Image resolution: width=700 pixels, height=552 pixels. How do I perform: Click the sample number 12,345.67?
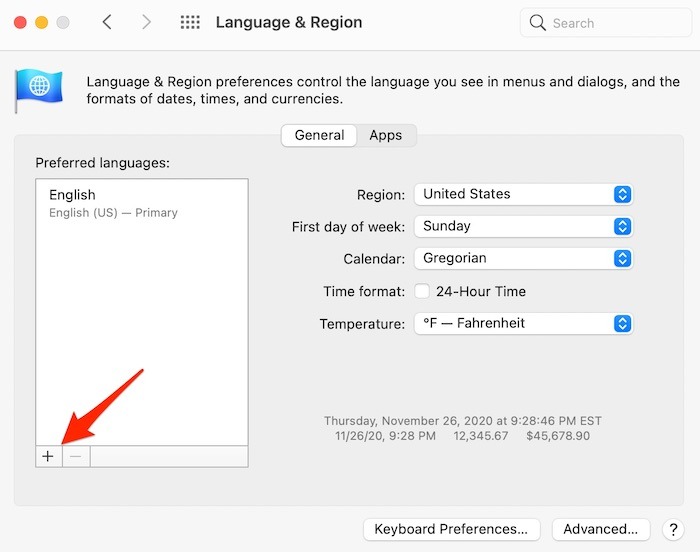(481, 436)
